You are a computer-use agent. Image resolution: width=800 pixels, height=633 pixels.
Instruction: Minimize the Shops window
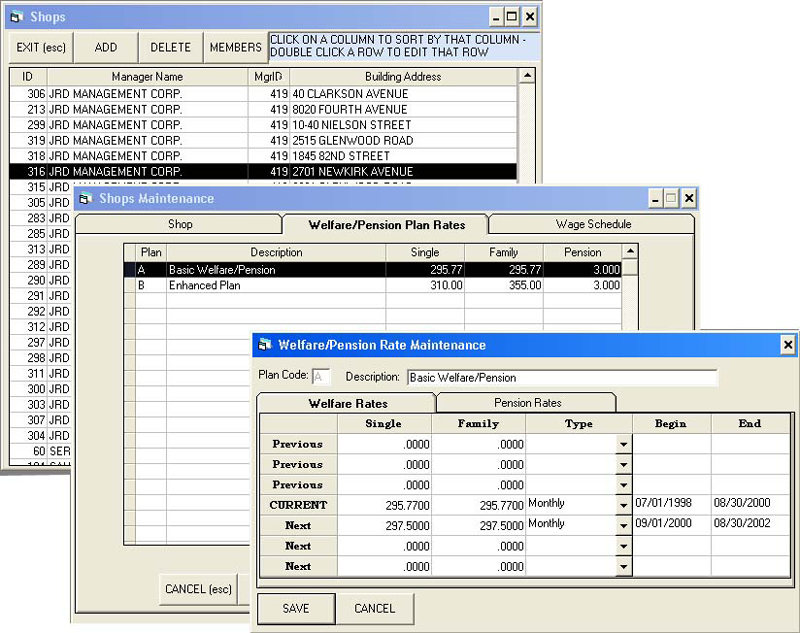point(495,17)
